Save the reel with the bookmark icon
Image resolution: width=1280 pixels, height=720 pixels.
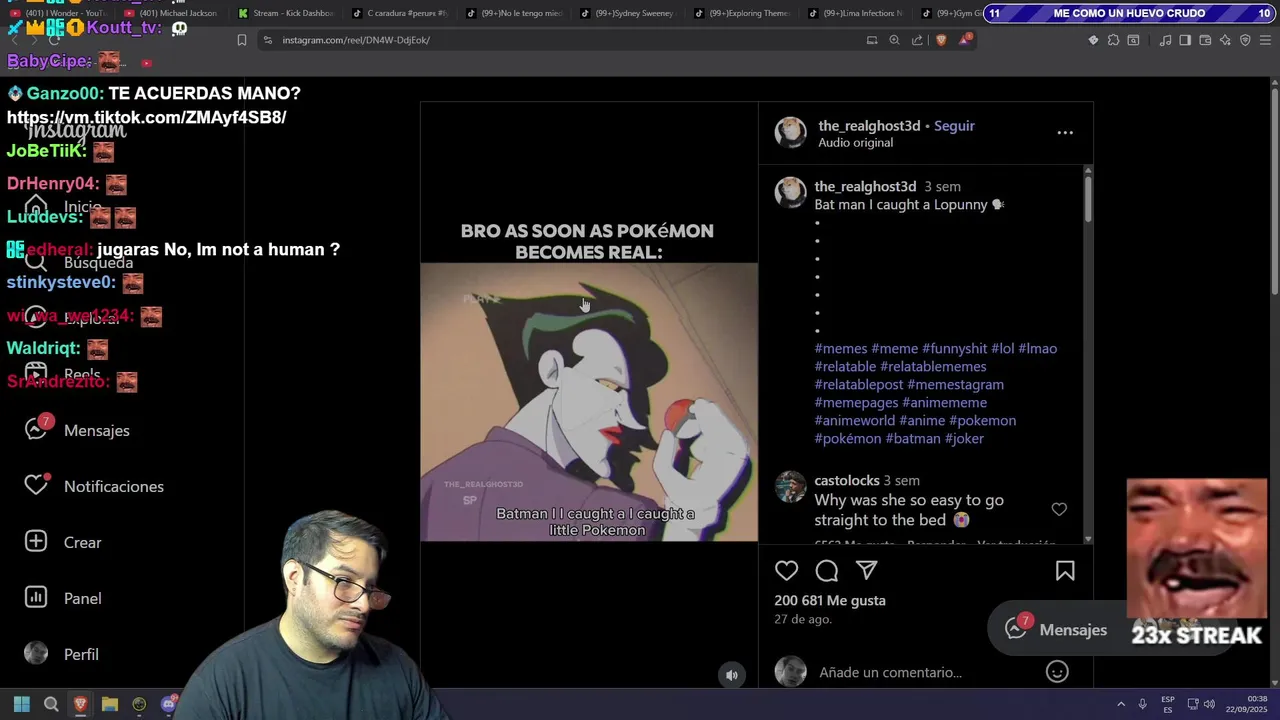point(1065,571)
